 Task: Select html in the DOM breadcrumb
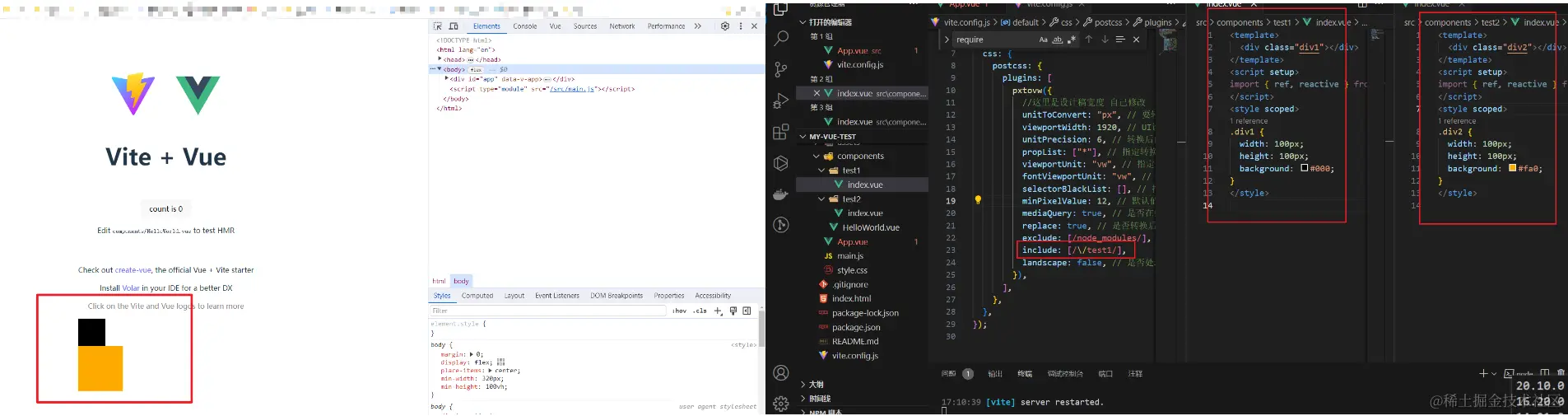[x=439, y=281]
